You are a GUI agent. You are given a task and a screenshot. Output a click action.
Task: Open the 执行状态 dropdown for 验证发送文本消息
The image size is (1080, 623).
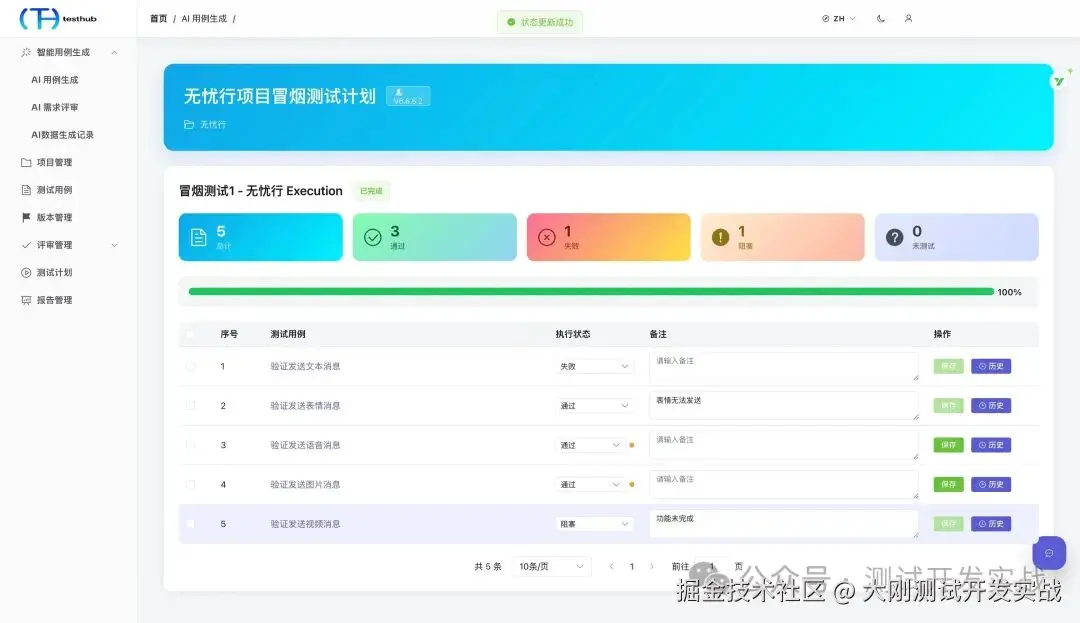tap(594, 366)
